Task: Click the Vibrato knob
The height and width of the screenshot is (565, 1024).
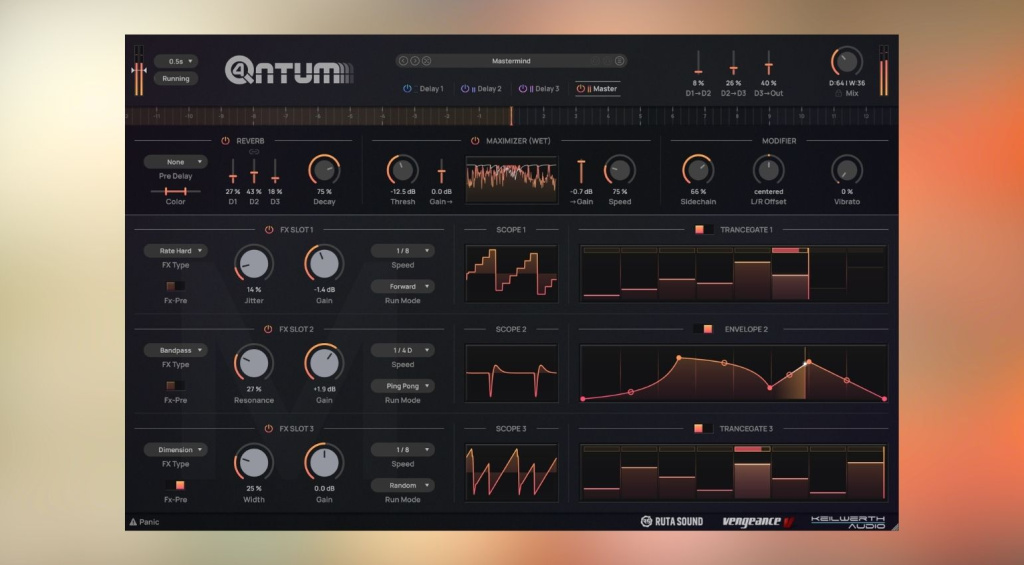Action: pos(847,170)
